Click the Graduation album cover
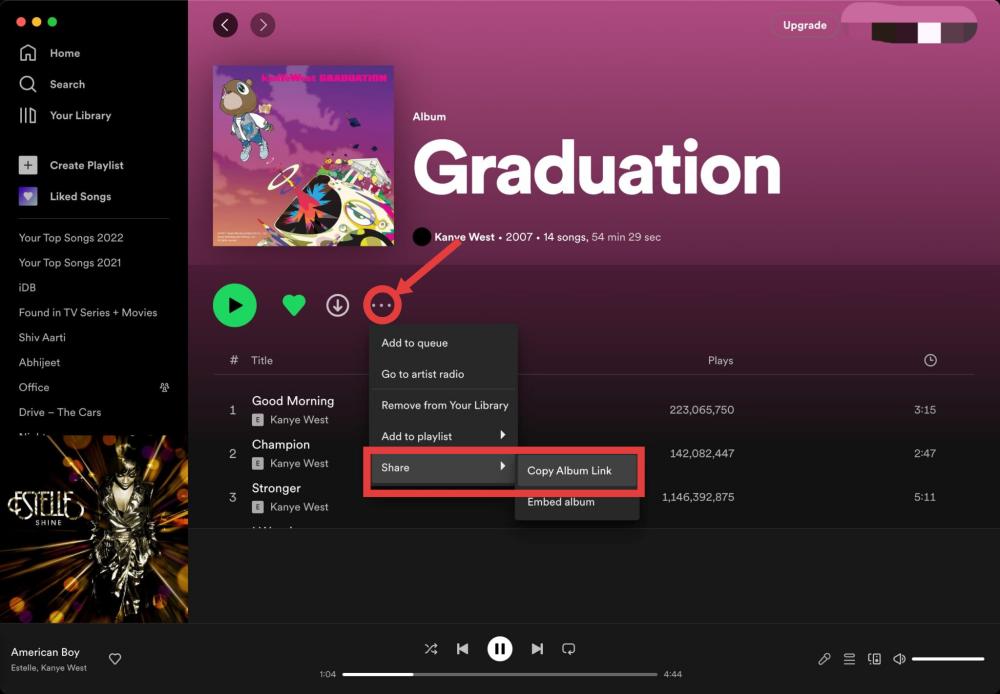This screenshot has width=1000, height=694. (304, 156)
